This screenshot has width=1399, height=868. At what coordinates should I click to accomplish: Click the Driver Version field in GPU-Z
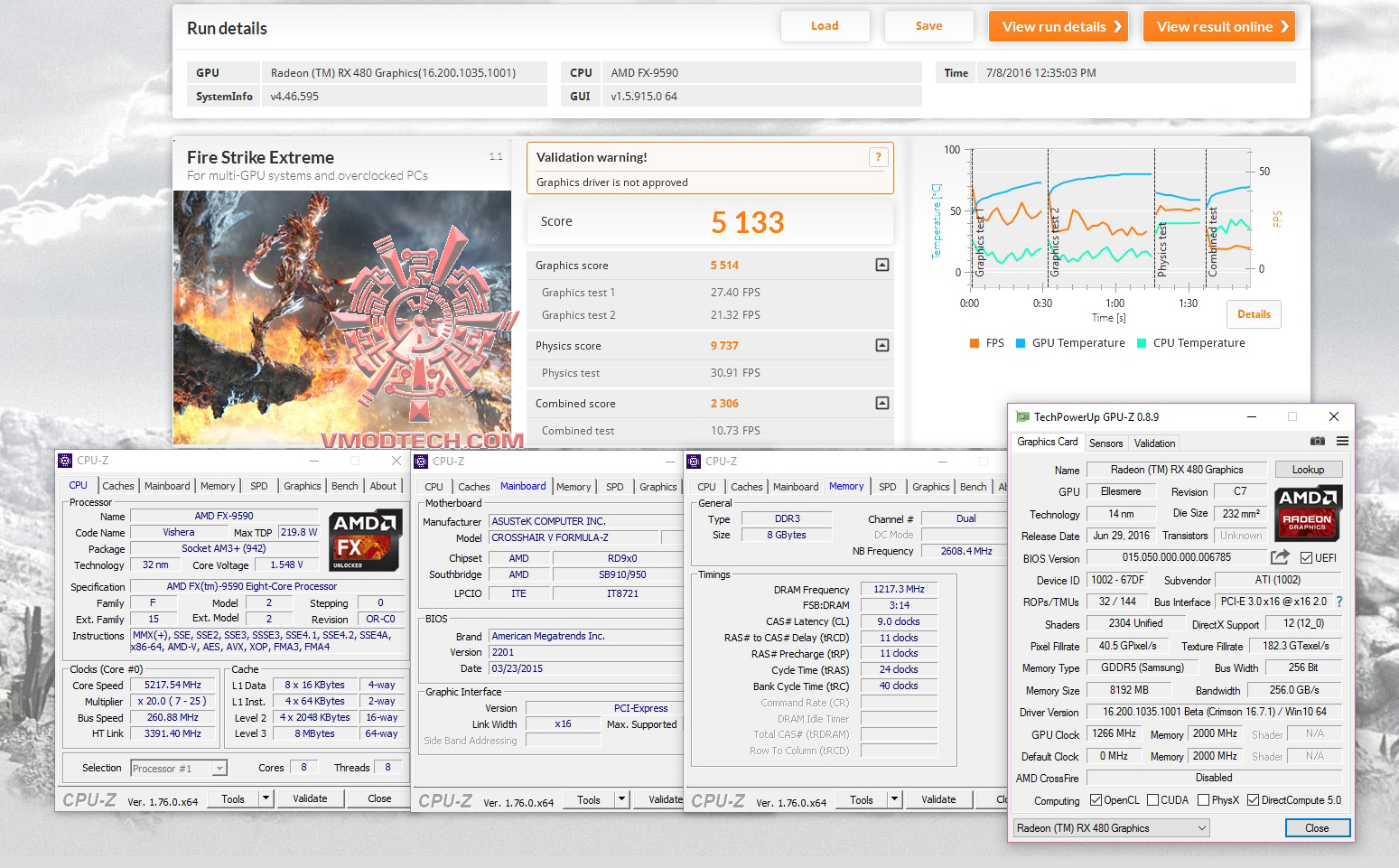[1214, 712]
